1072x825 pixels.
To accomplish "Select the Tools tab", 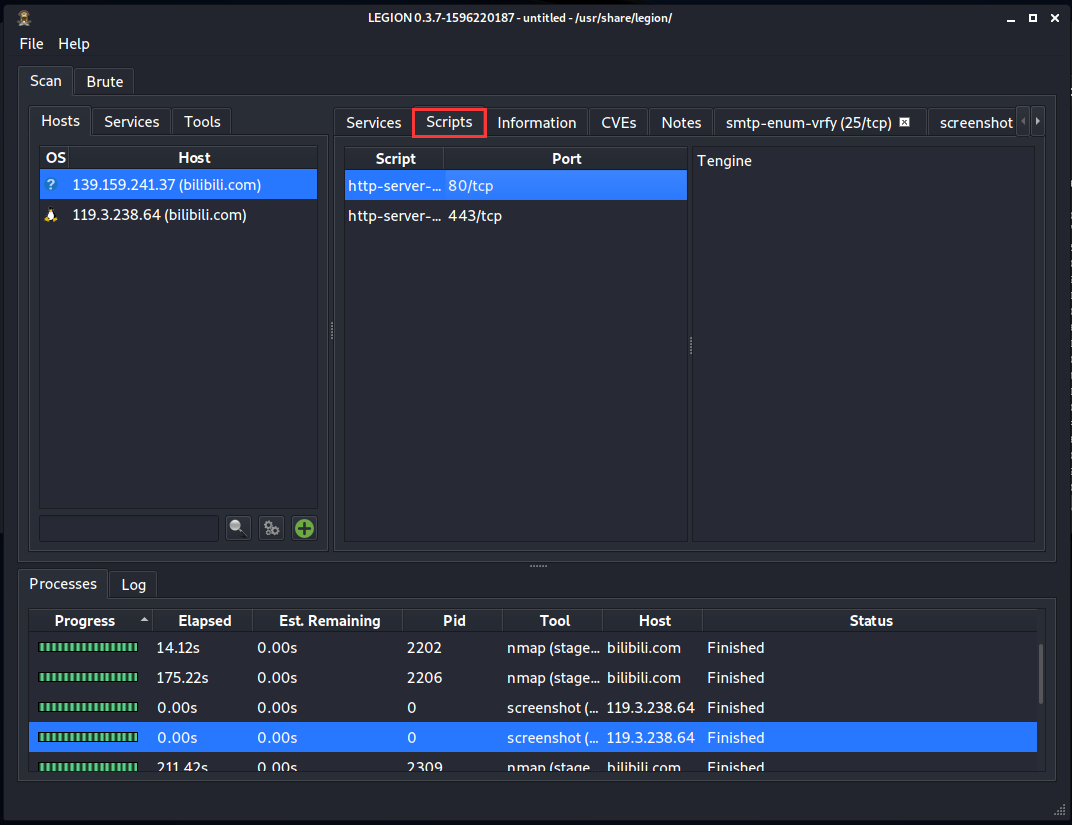I will pyautogui.click(x=202, y=122).
